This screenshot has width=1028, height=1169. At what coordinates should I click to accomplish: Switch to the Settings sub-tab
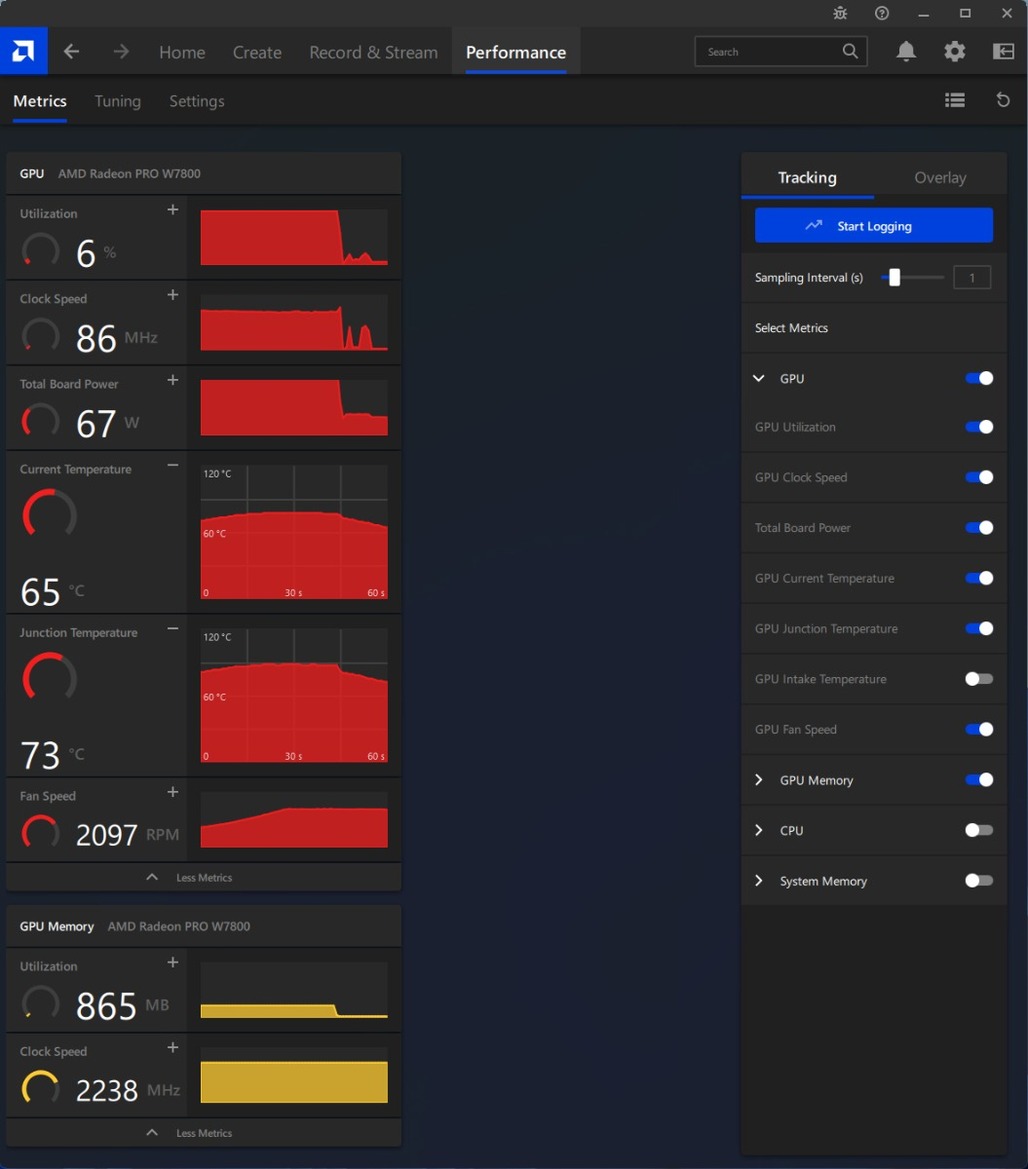[x=197, y=101]
